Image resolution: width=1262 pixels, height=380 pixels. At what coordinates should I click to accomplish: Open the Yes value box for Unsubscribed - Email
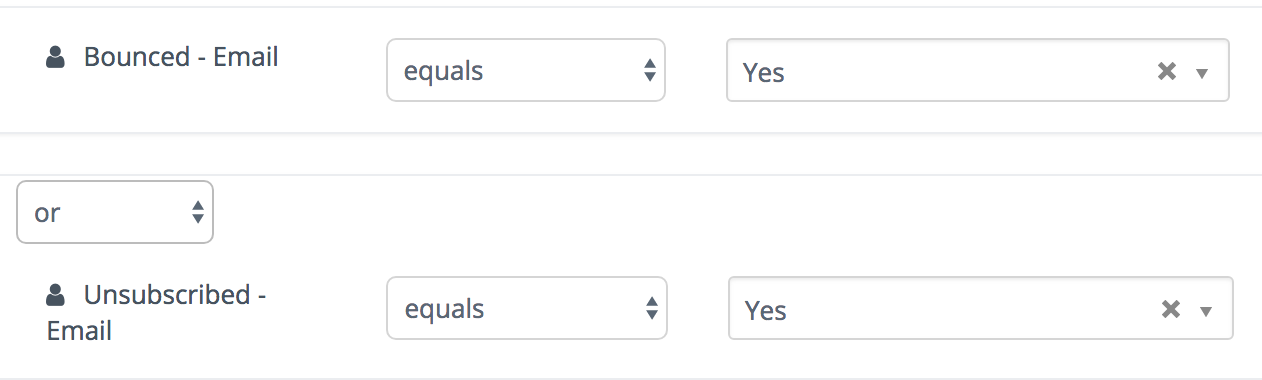click(980, 308)
